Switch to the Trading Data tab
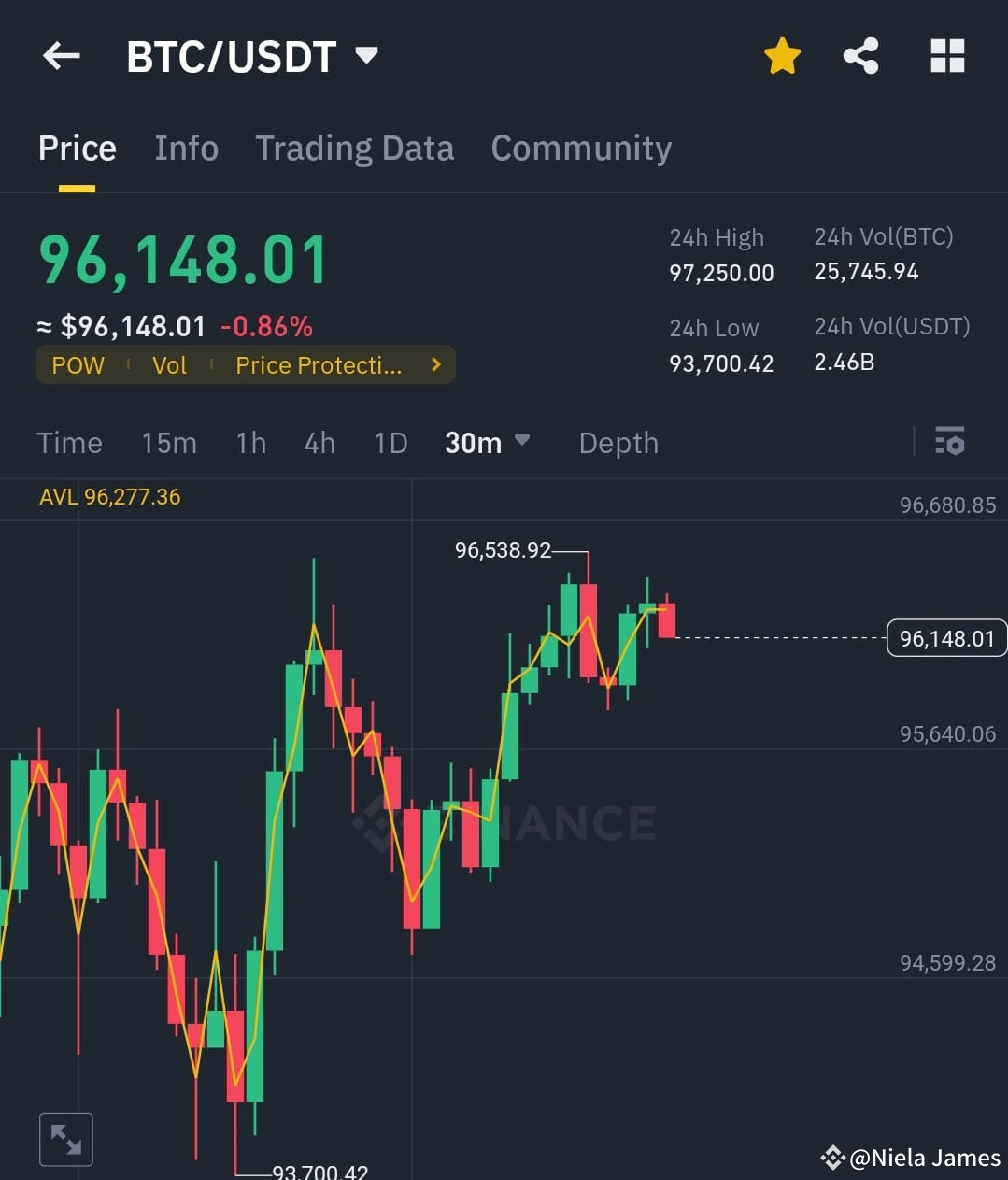 coord(354,148)
